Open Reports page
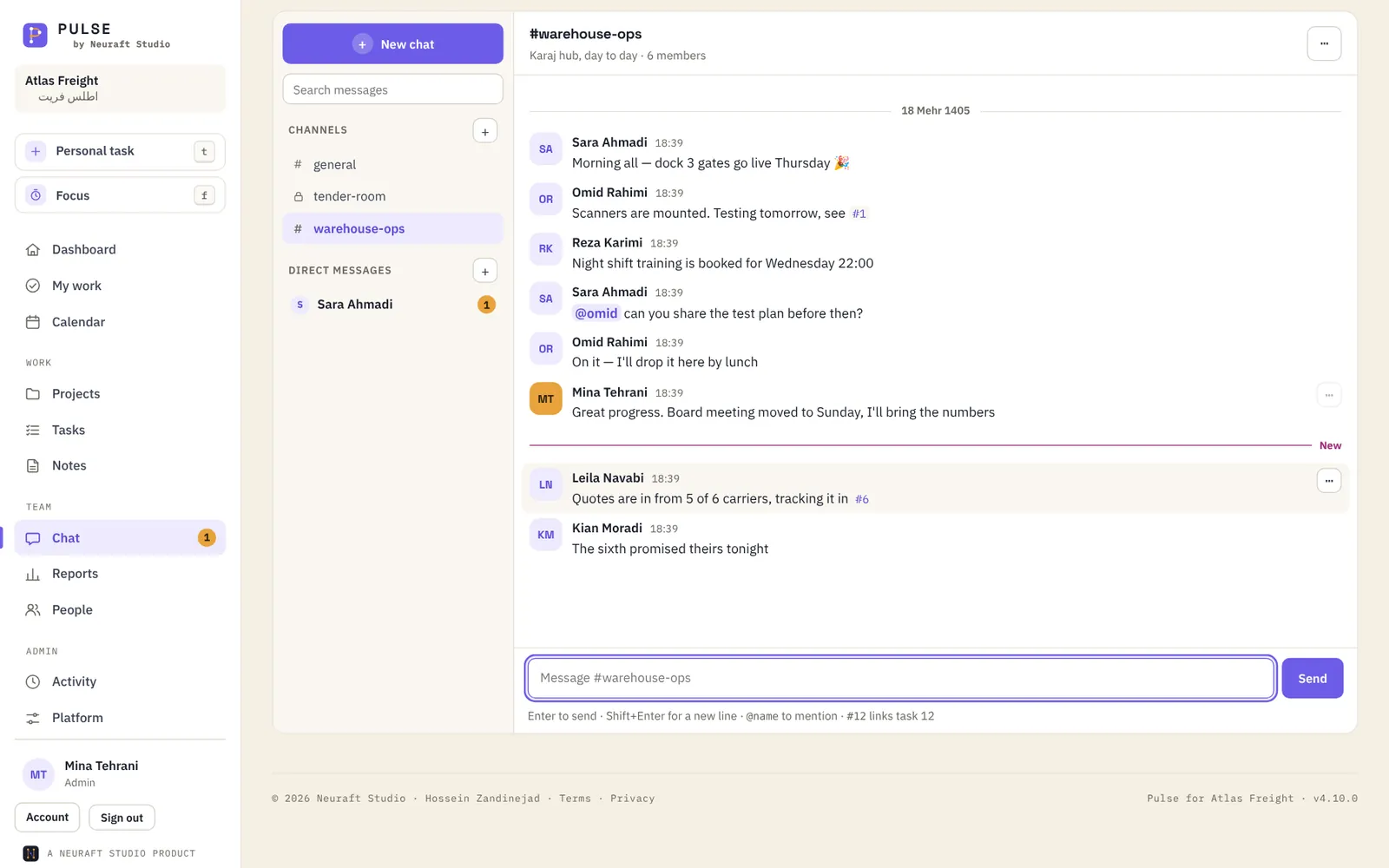This screenshot has height=868, width=1389. 120,574
